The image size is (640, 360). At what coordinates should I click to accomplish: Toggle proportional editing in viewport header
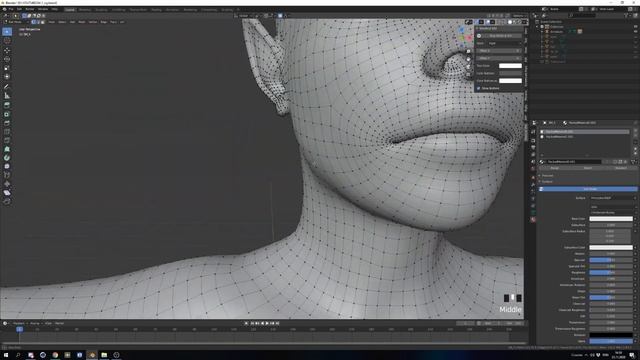tap(280, 16)
